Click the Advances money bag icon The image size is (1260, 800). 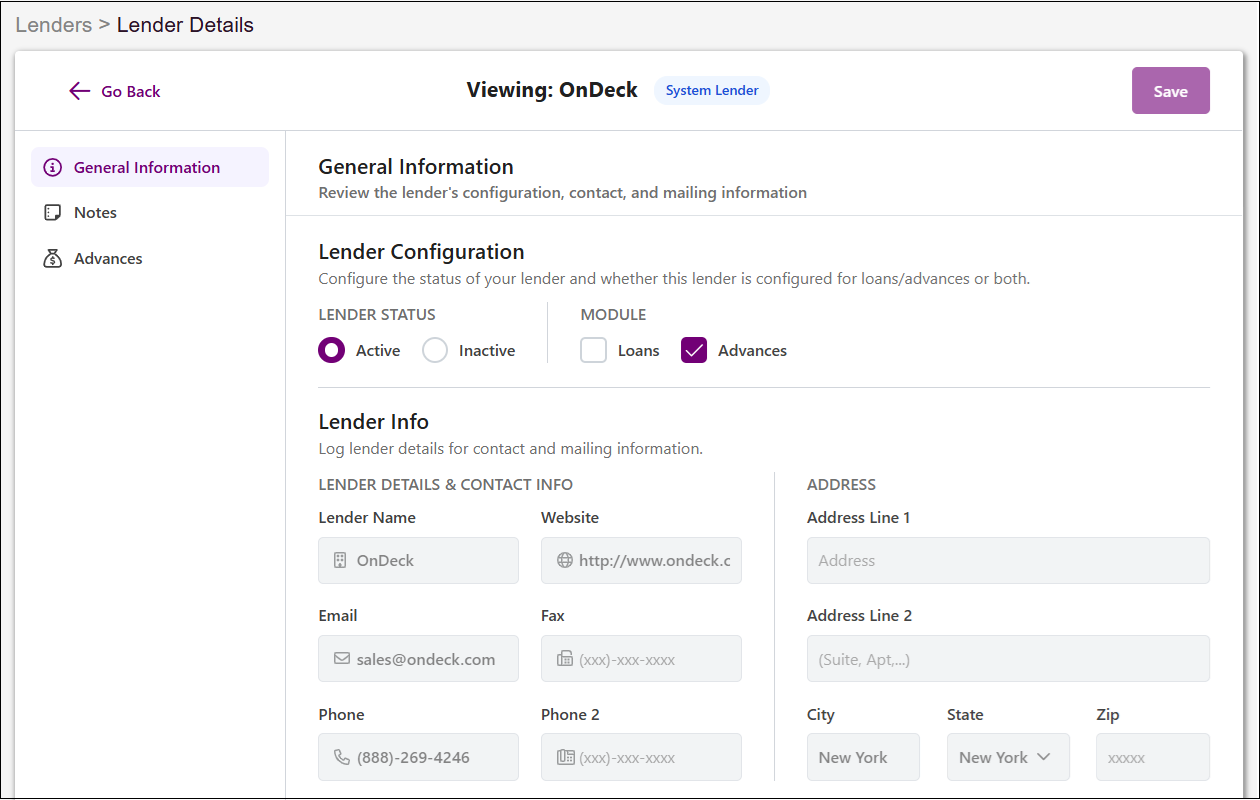pos(53,259)
